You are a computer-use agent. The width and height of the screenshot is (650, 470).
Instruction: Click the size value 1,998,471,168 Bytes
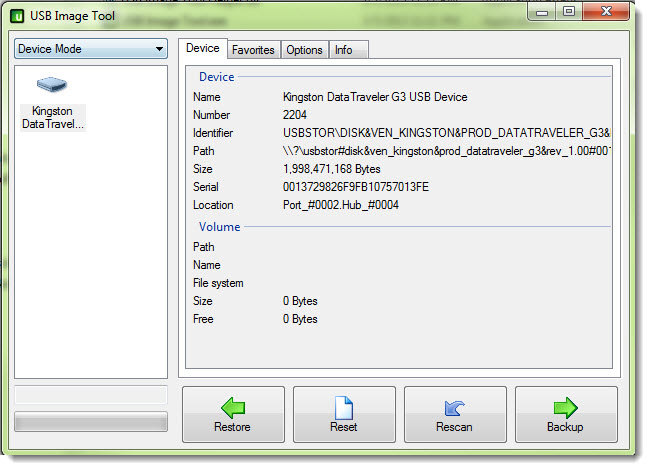(332, 169)
